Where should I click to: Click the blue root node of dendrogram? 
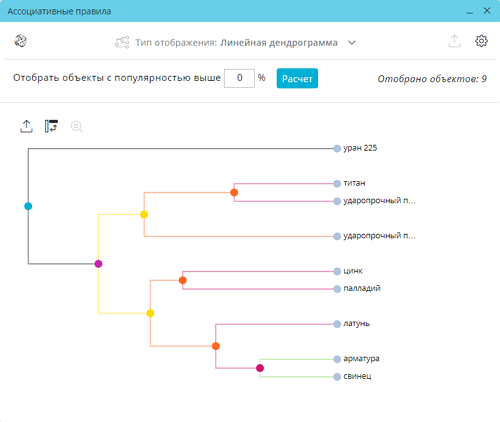pyautogui.click(x=28, y=206)
